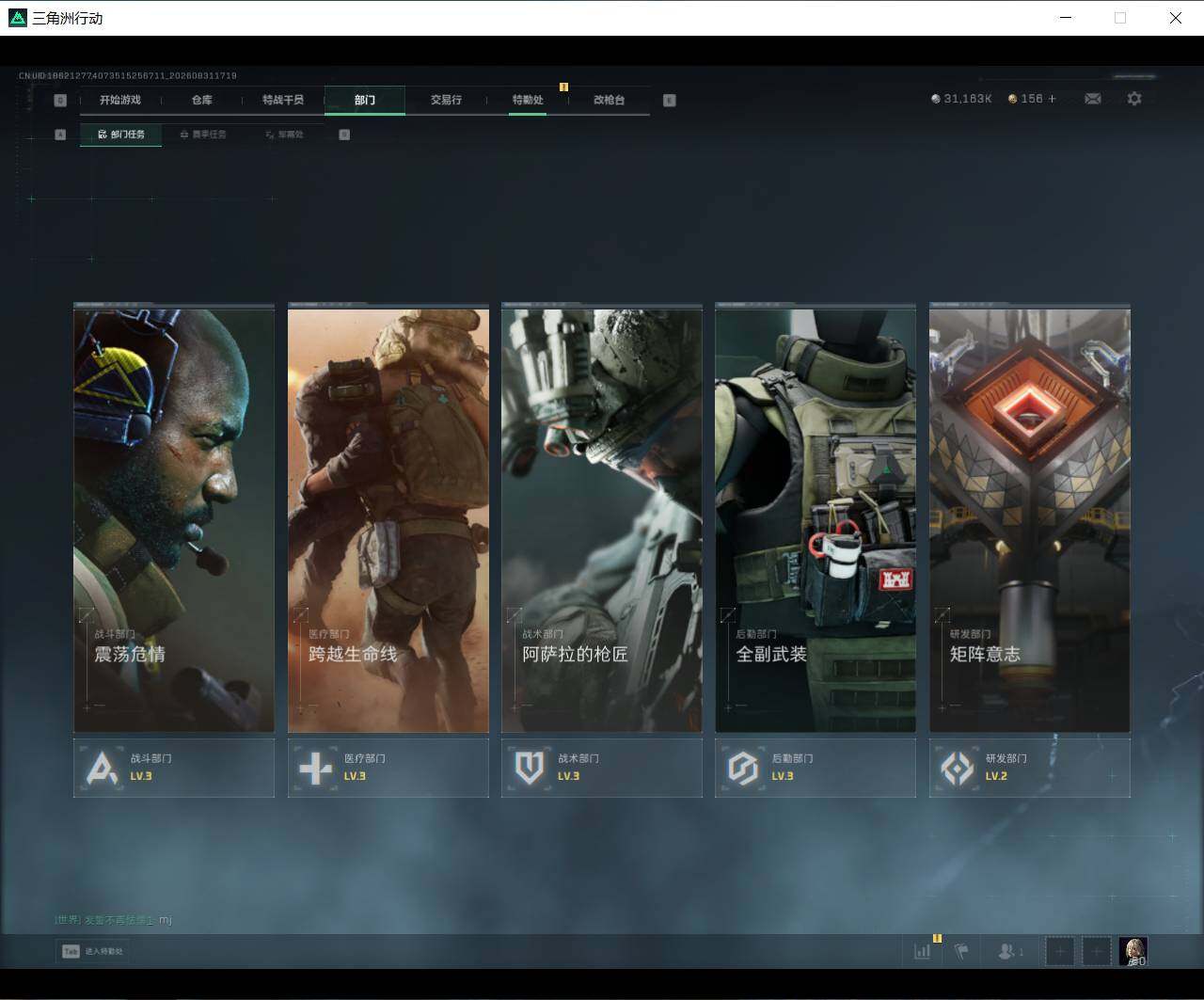Minimize the 三角洲行动 window
1204x1000 pixels.
(1066, 18)
